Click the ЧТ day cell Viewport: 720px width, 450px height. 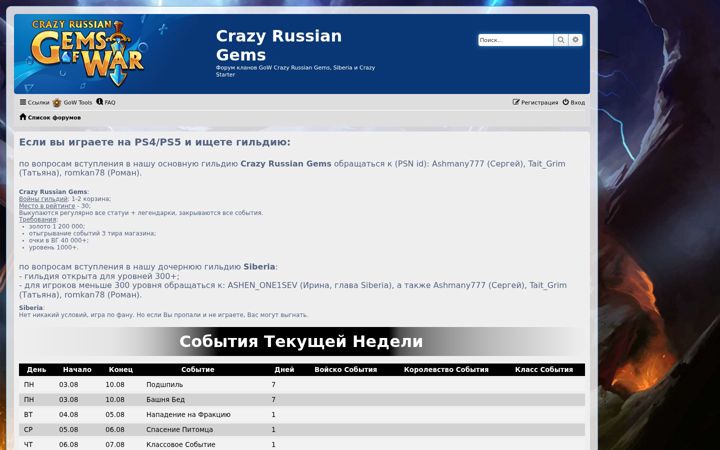(x=28, y=444)
